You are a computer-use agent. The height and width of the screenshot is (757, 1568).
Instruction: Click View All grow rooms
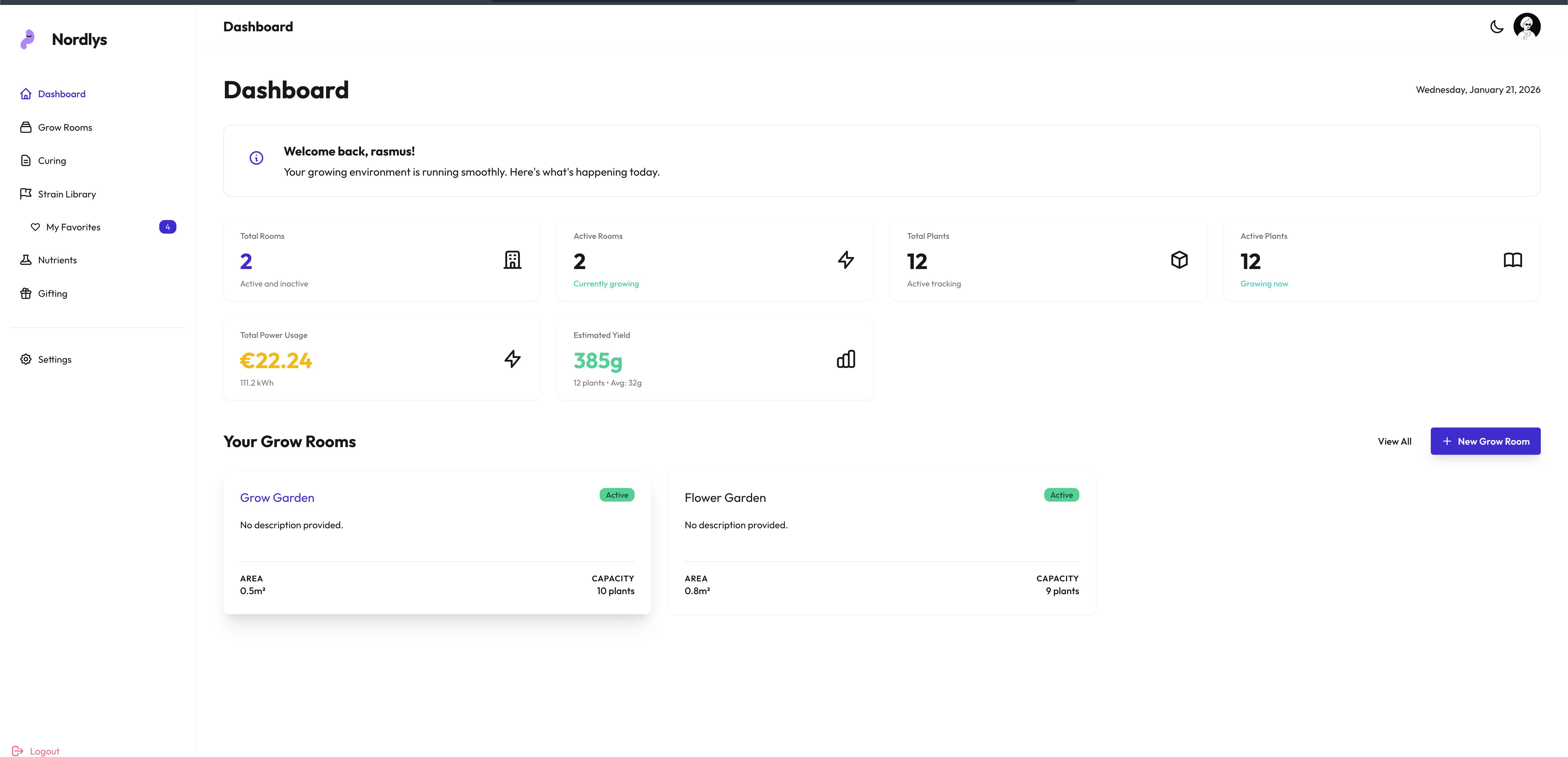pos(1395,441)
